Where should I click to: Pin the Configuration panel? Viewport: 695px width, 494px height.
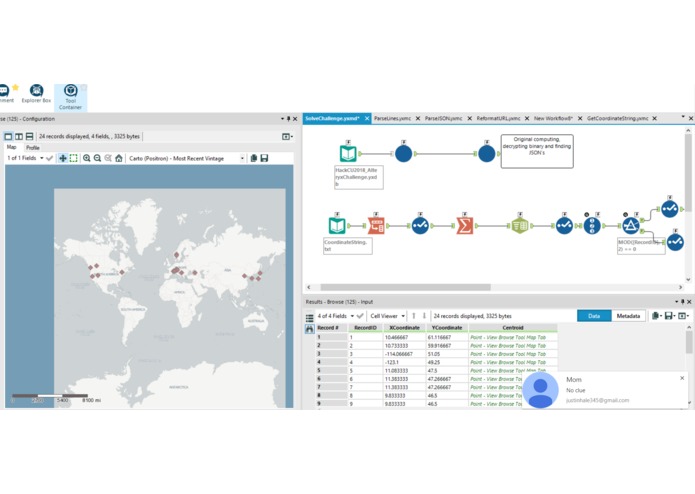289,119
